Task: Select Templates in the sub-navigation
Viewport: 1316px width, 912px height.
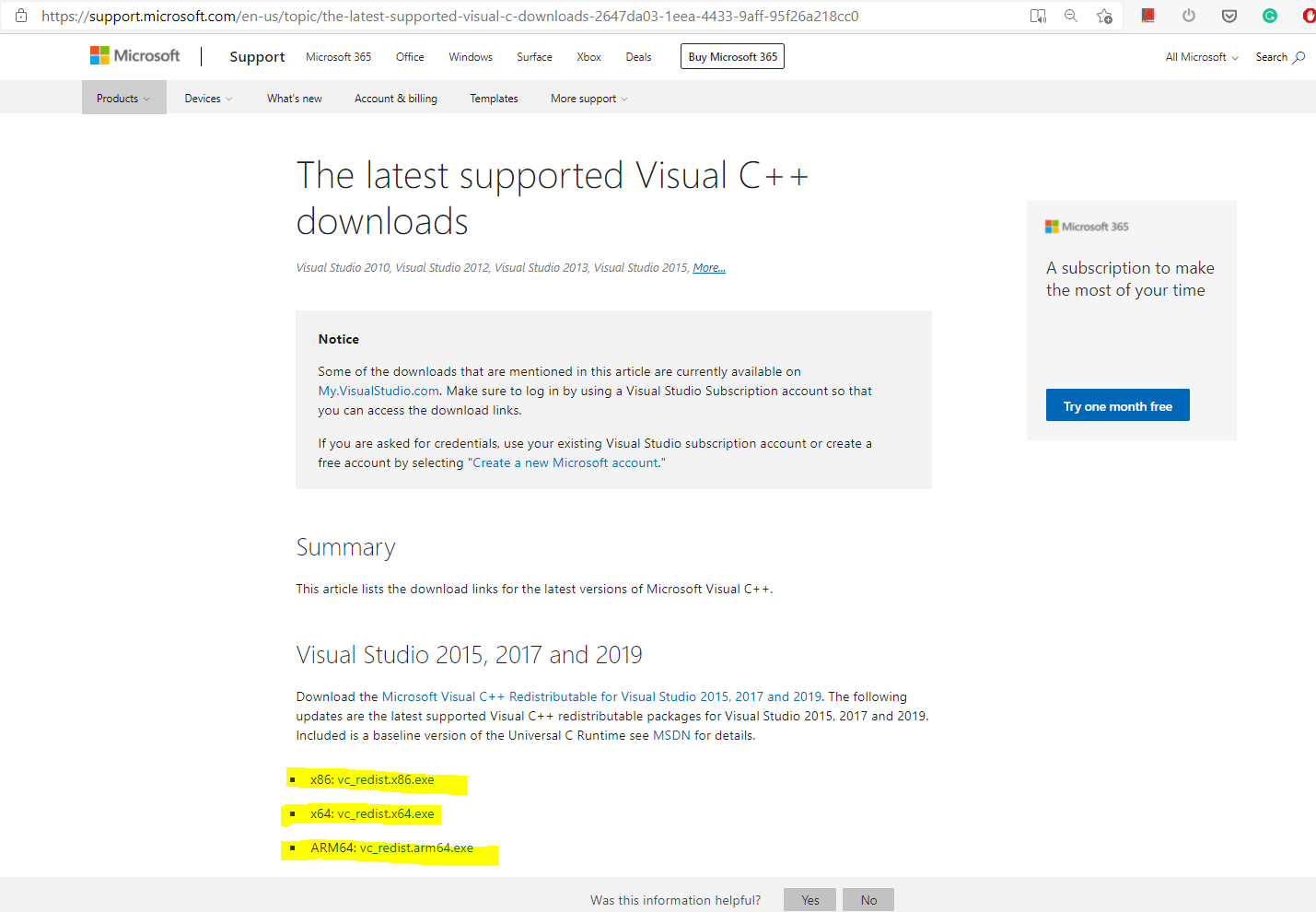Action: click(x=494, y=99)
